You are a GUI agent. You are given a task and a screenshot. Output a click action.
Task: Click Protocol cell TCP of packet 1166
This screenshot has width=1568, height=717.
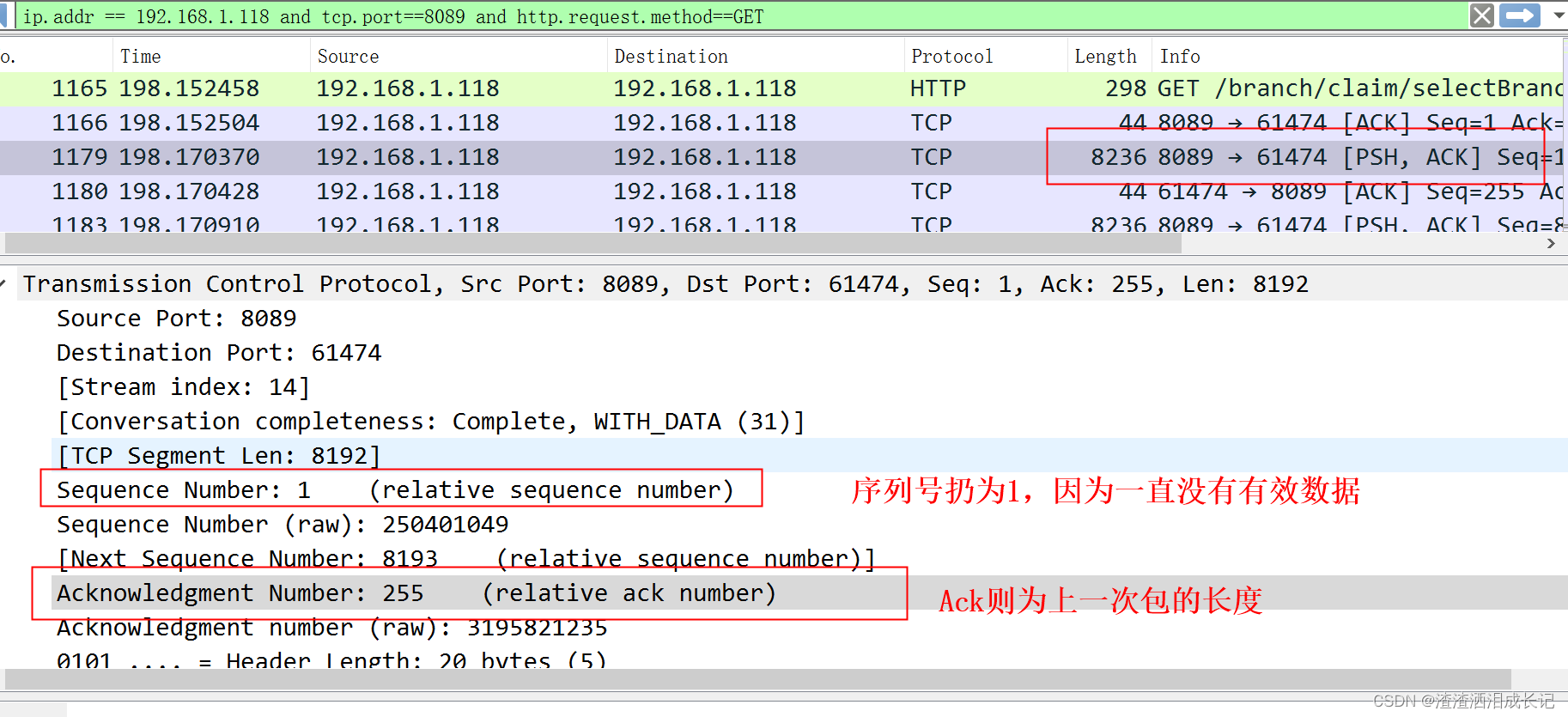[x=932, y=123]
